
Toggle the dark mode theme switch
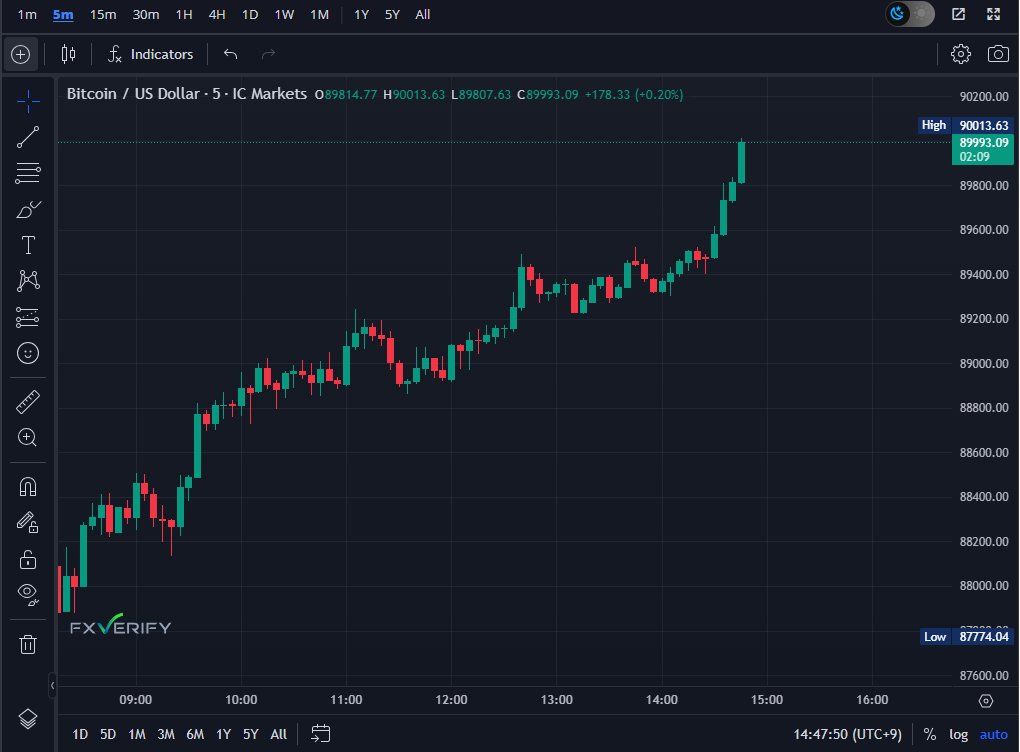909,14
